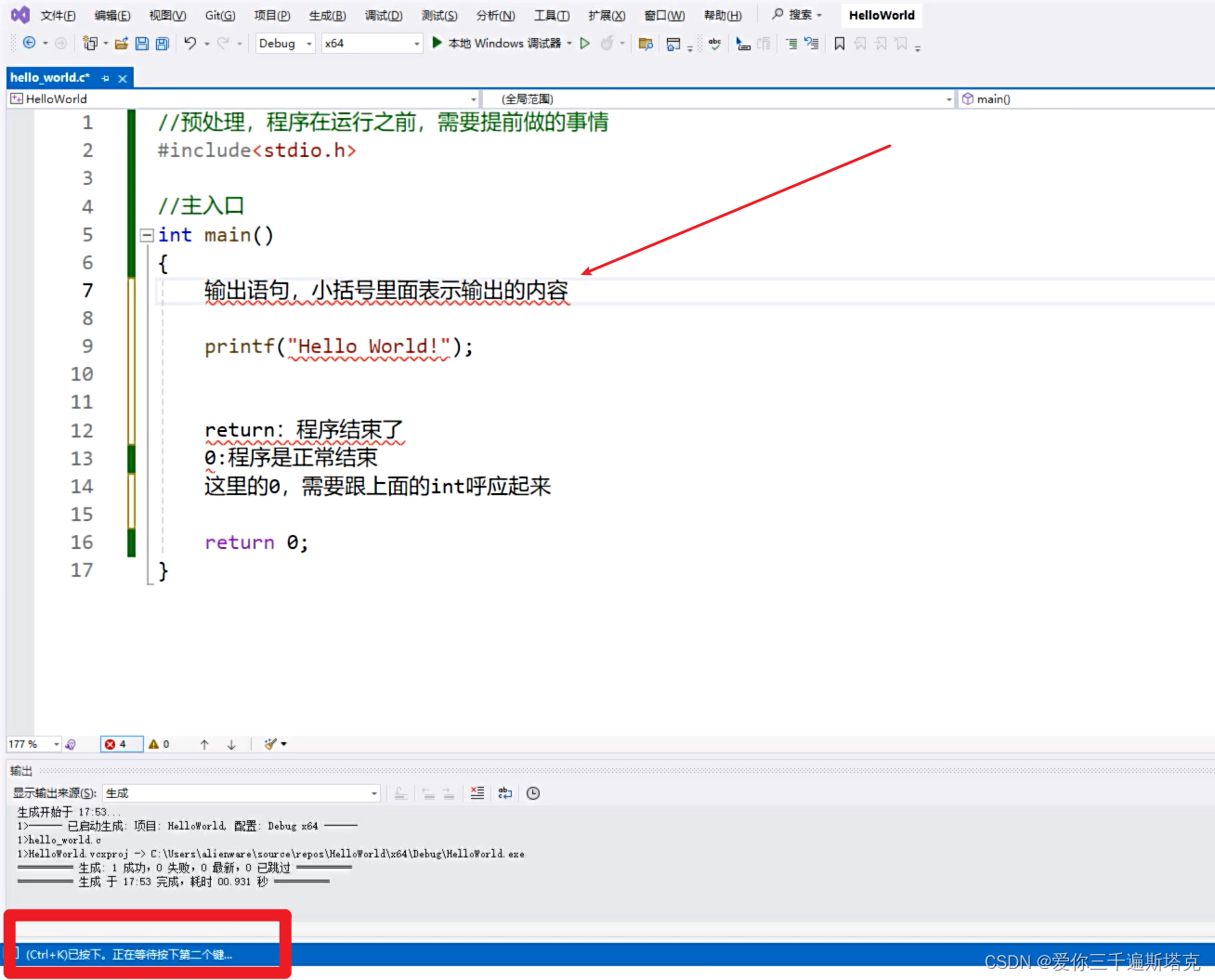Open the x64 platform dropdown
Screen dimensions: 1215x980
pyautogui.click(x=372, y=43)
